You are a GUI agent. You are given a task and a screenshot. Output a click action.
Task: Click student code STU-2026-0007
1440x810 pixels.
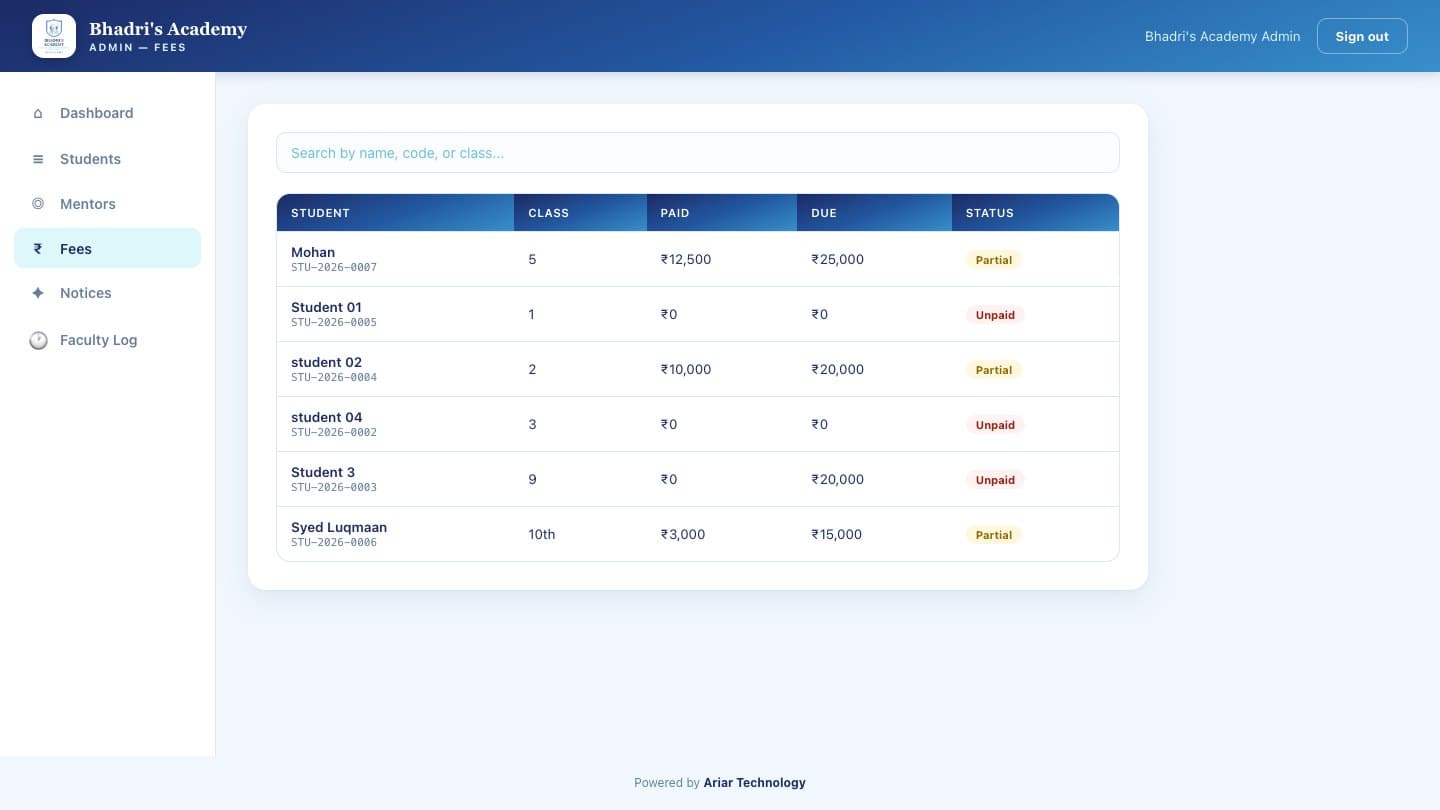[334, 267]
